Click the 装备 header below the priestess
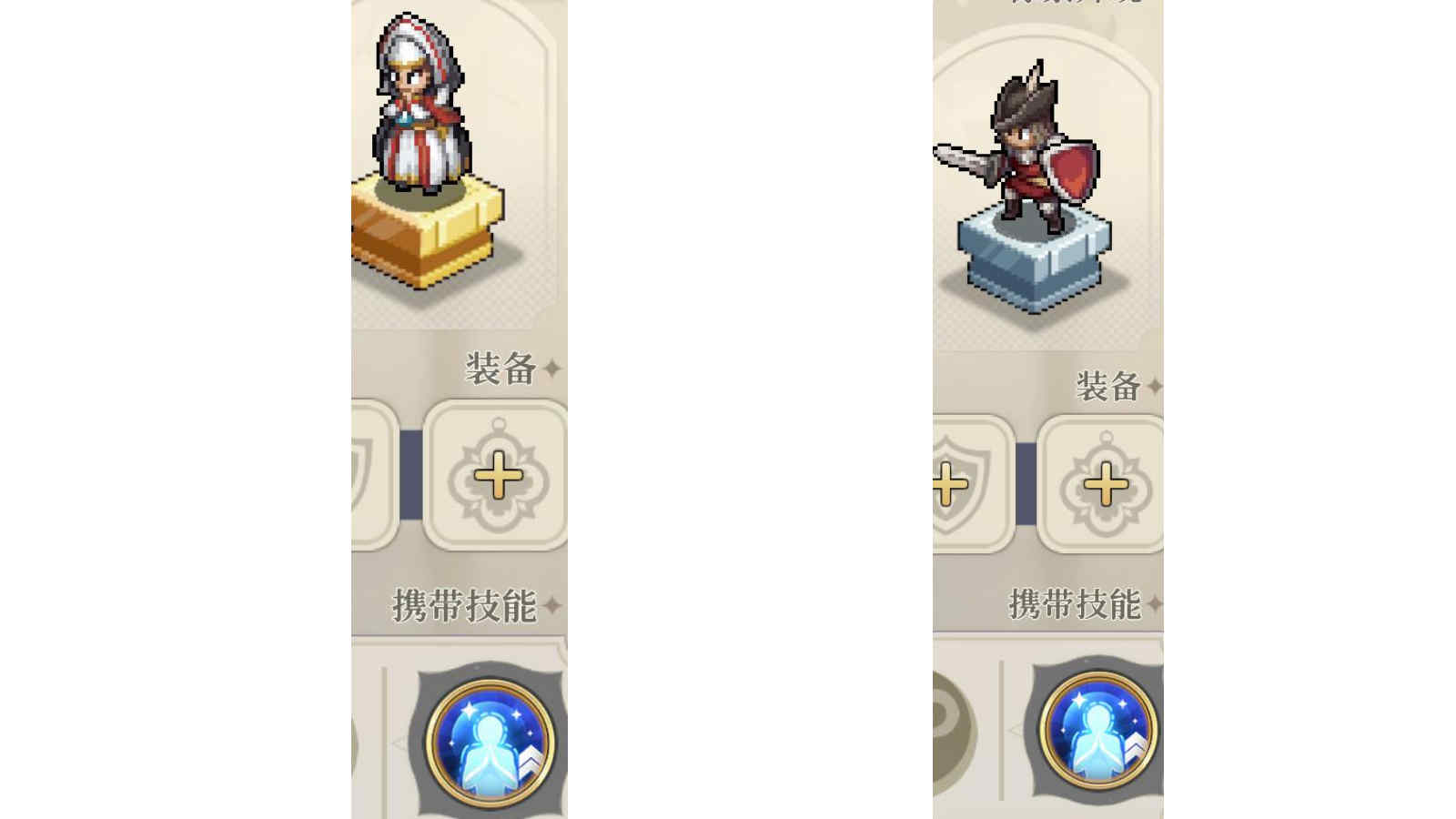 (500, 369)
